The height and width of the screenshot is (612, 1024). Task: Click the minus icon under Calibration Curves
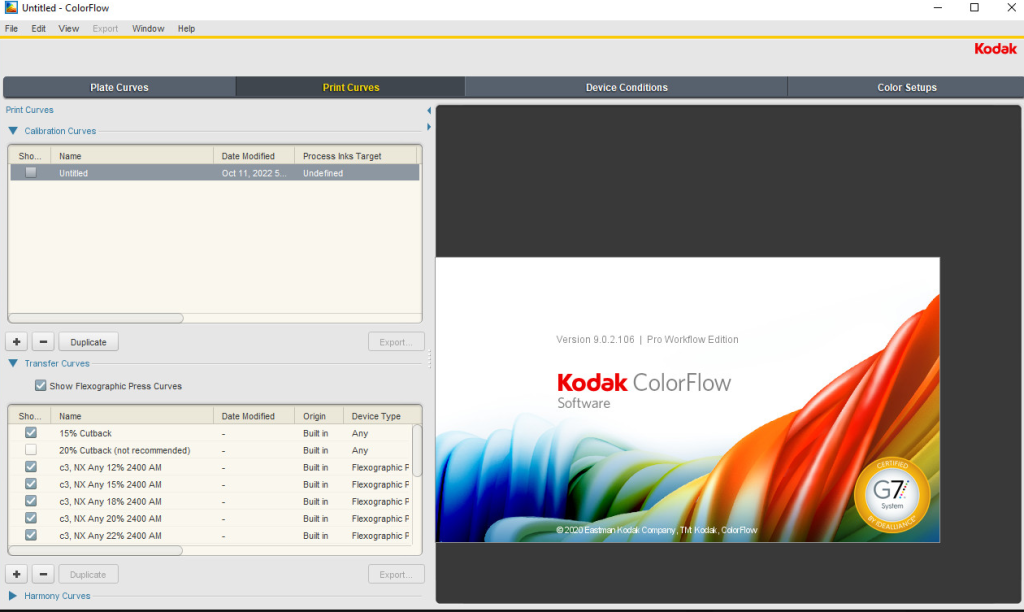click(42, 342)
